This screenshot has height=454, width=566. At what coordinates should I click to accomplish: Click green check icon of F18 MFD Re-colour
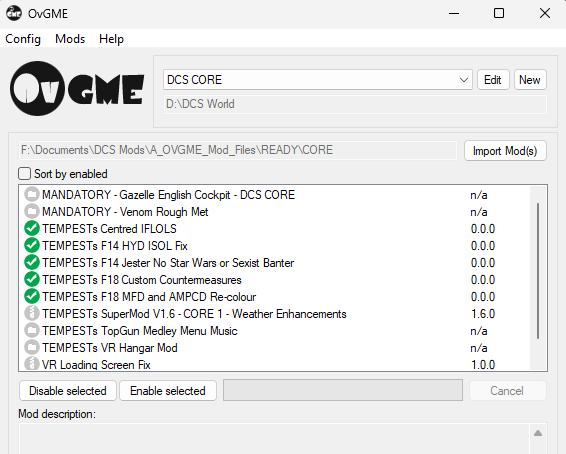pyautogui.click(x=32, y=296)
